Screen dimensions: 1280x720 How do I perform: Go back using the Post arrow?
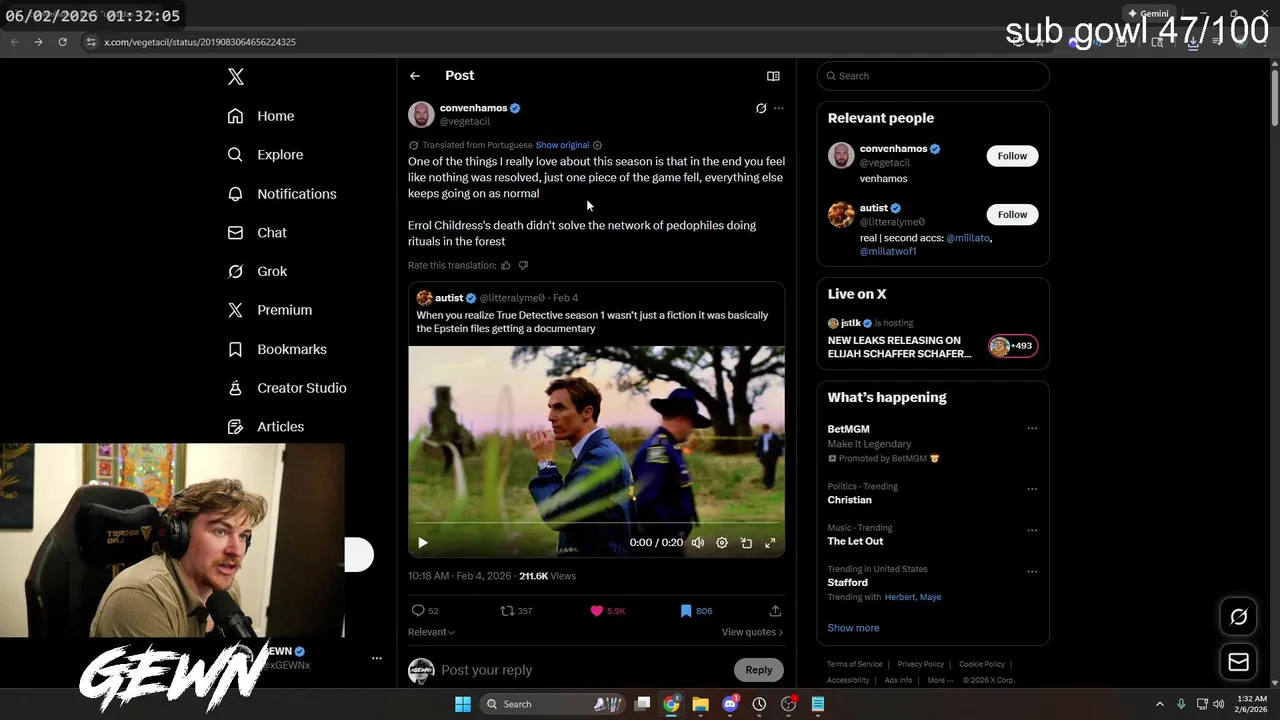pos(415,76)
